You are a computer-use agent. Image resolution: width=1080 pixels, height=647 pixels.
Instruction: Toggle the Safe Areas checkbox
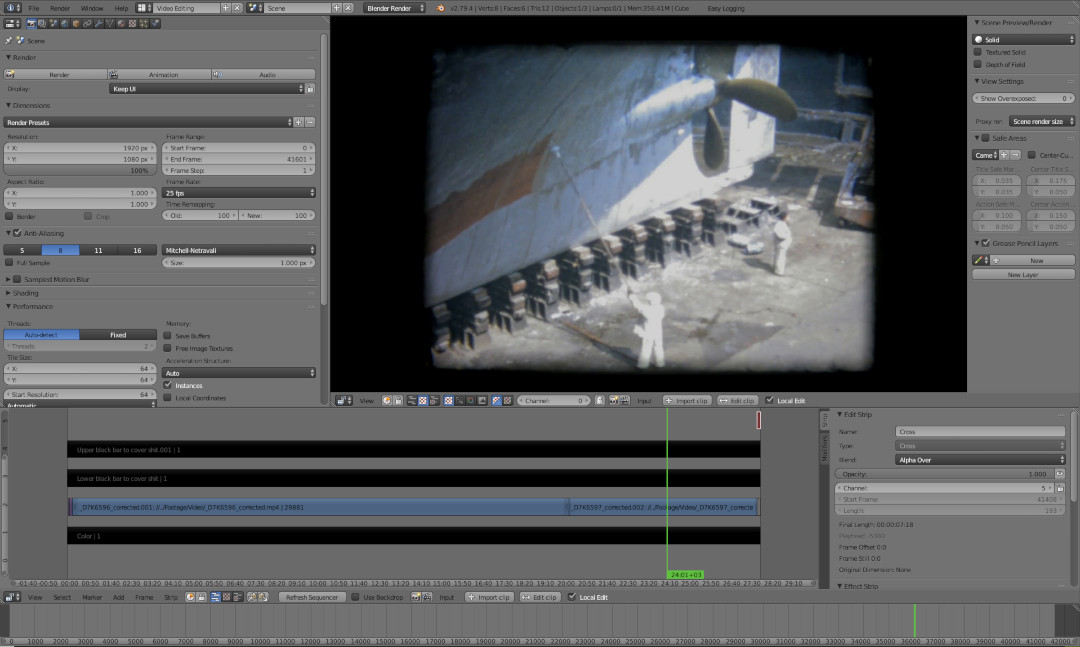pyautogui.click(x=986, y=138)
